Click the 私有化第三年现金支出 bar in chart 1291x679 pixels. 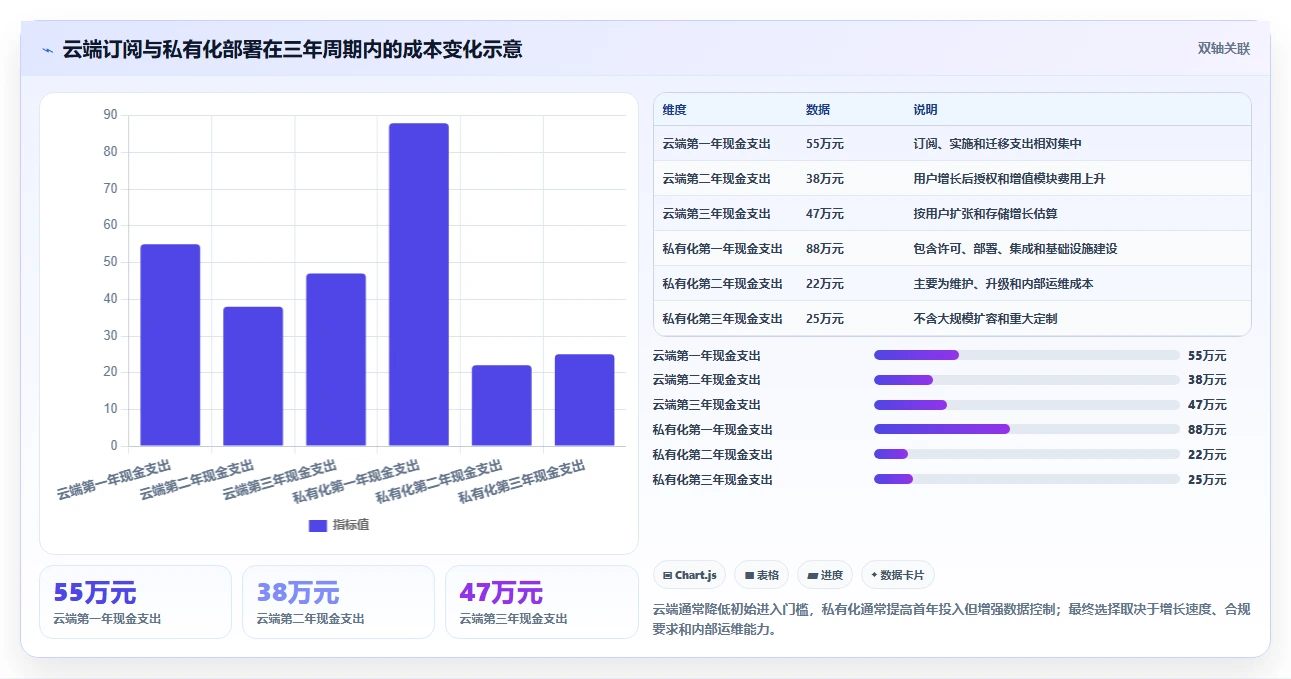[x=585, y=400]
